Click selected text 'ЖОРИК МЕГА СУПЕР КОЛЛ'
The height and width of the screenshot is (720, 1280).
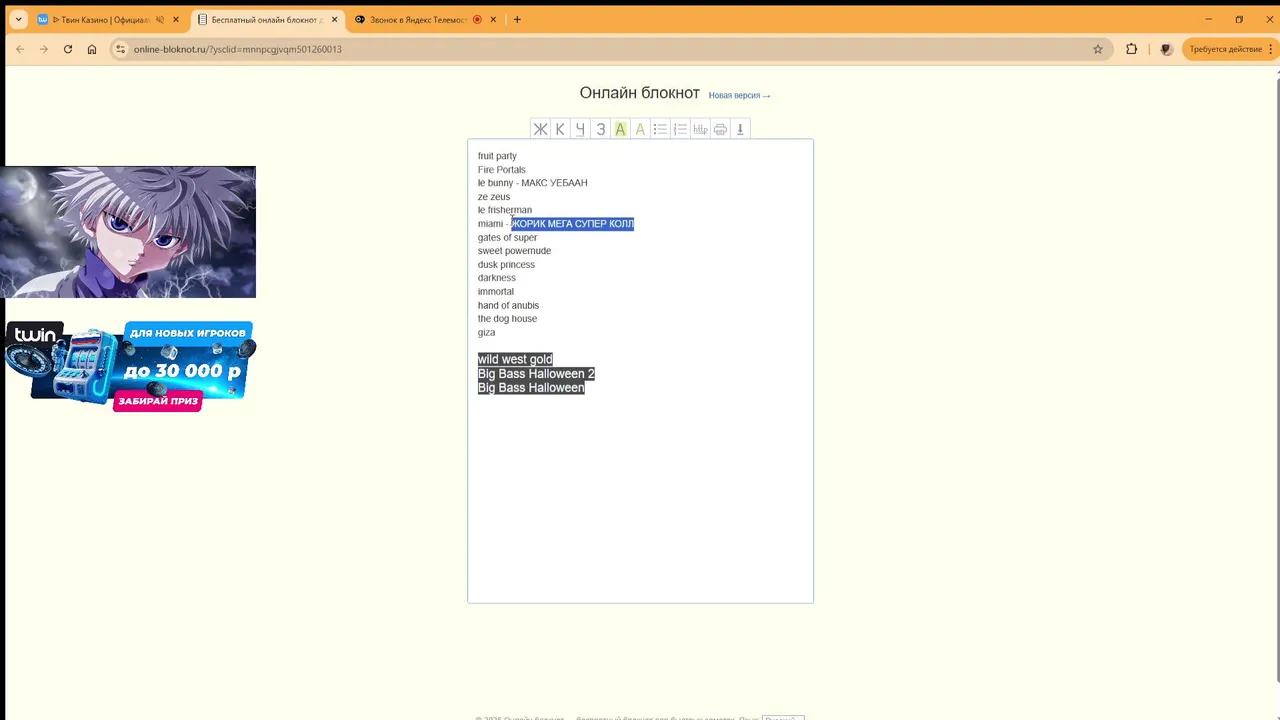(573, 224)
